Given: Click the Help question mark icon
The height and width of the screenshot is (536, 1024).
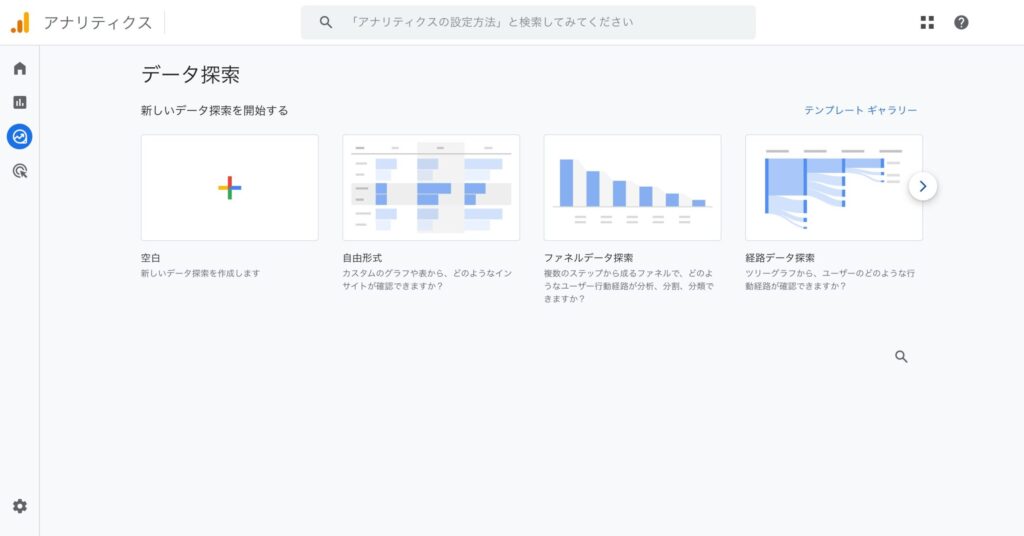Looking at the screenshot, I should point(961,22).
